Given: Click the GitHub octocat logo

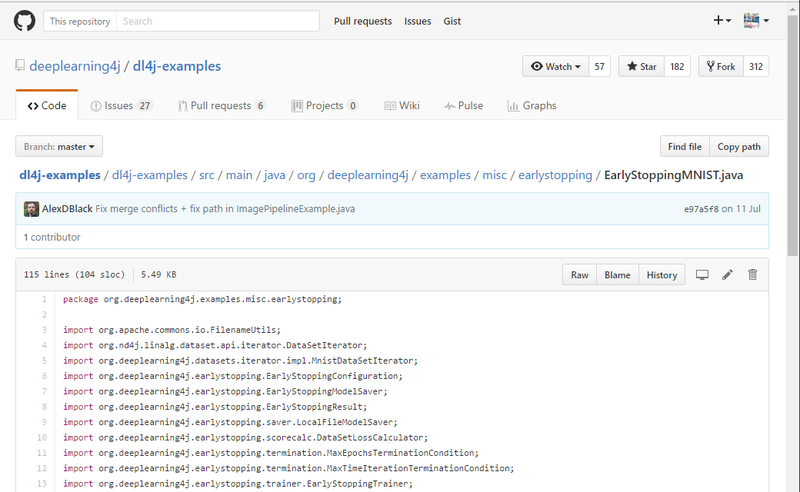Looking at the screenshot, I should [24, 21].
